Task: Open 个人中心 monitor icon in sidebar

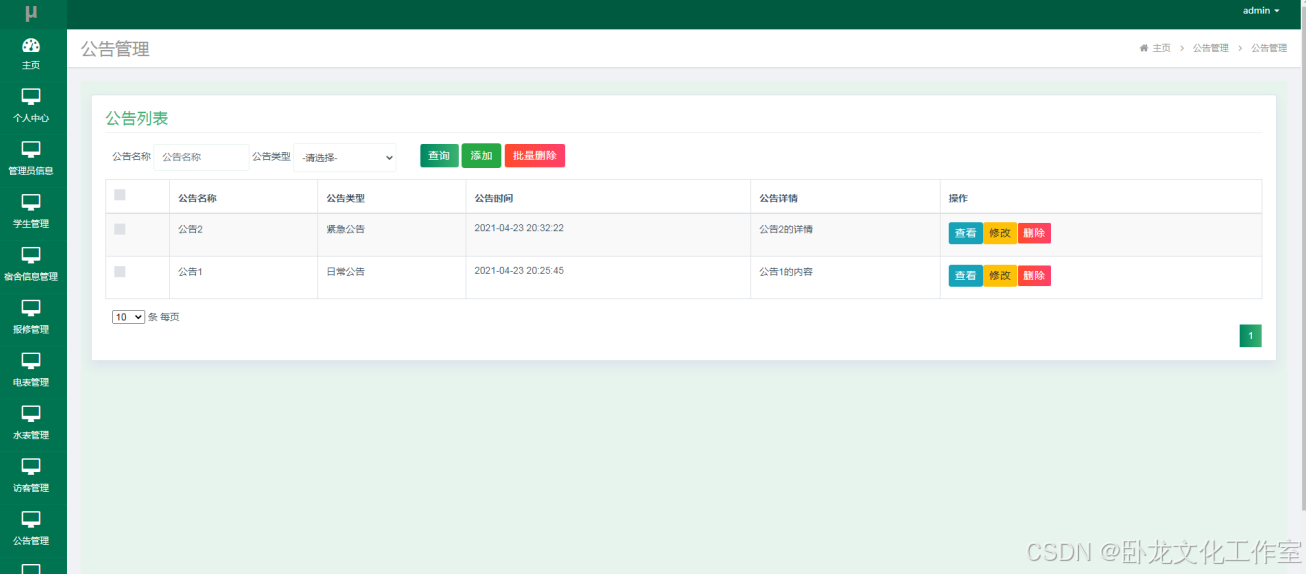Action: point(31,97)
